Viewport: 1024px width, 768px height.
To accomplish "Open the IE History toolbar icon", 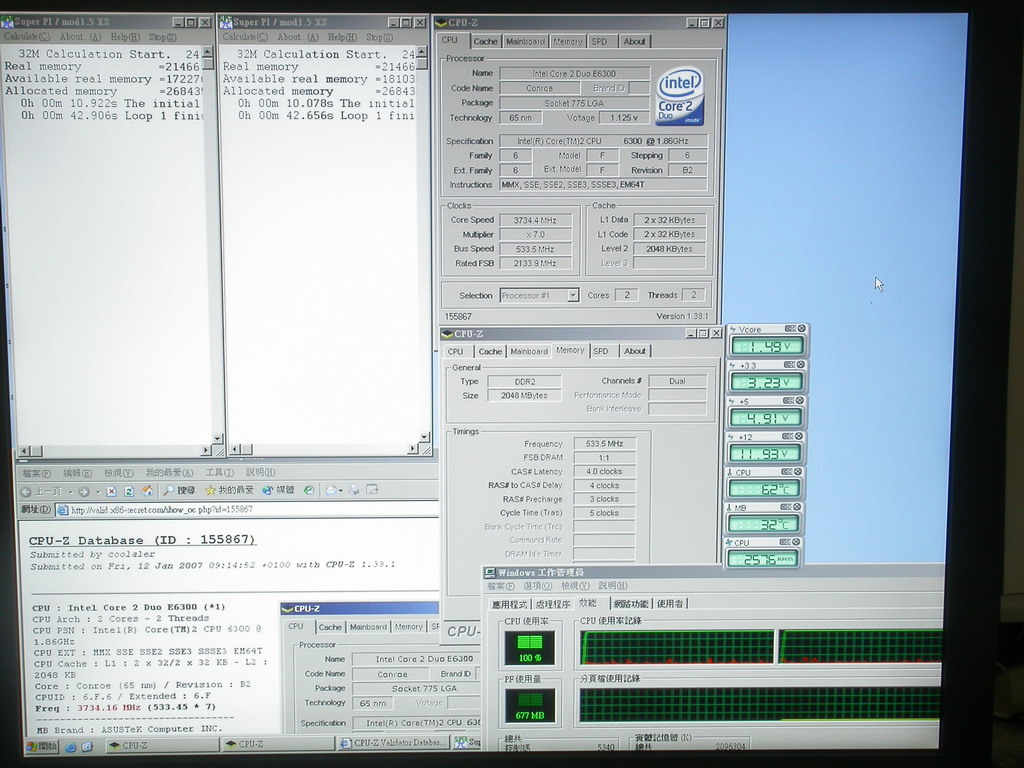I will pyautogui.click(x=309, y=490).
